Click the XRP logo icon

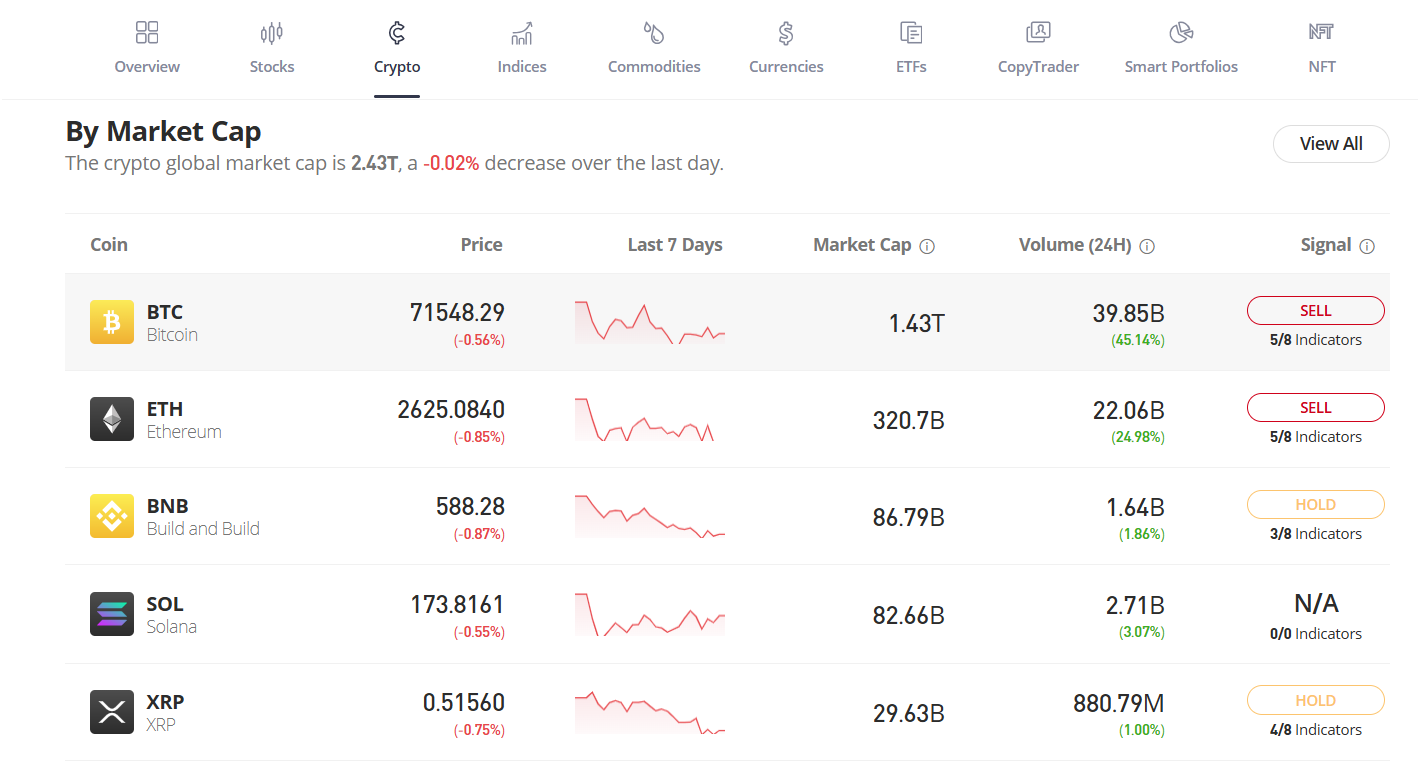coord(112,712)
